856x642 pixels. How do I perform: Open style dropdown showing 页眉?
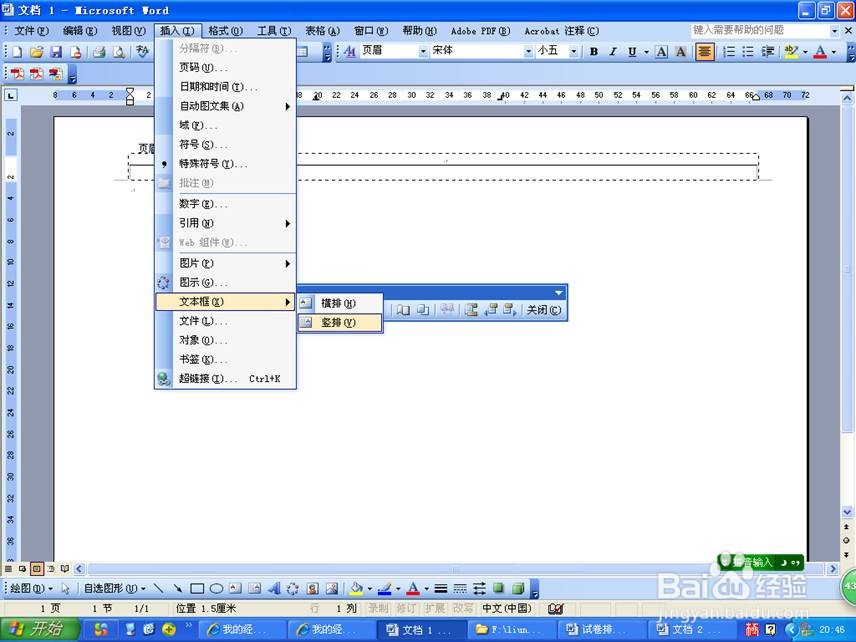click(x=423, y=51)
